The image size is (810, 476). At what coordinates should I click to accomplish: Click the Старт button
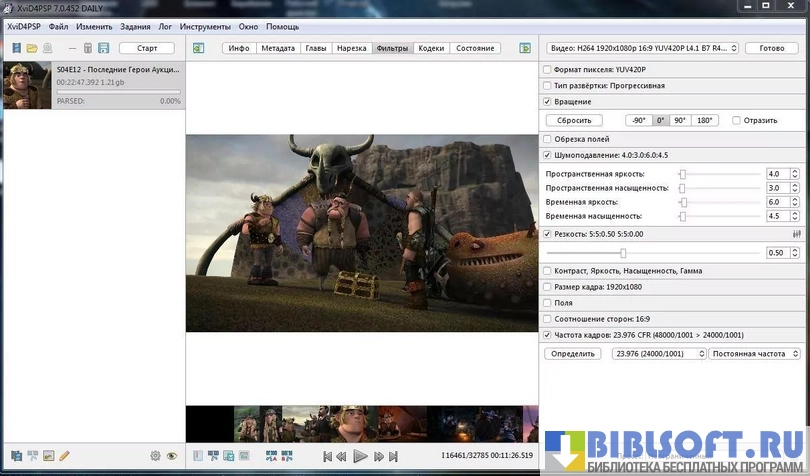(x=146, y=48)
